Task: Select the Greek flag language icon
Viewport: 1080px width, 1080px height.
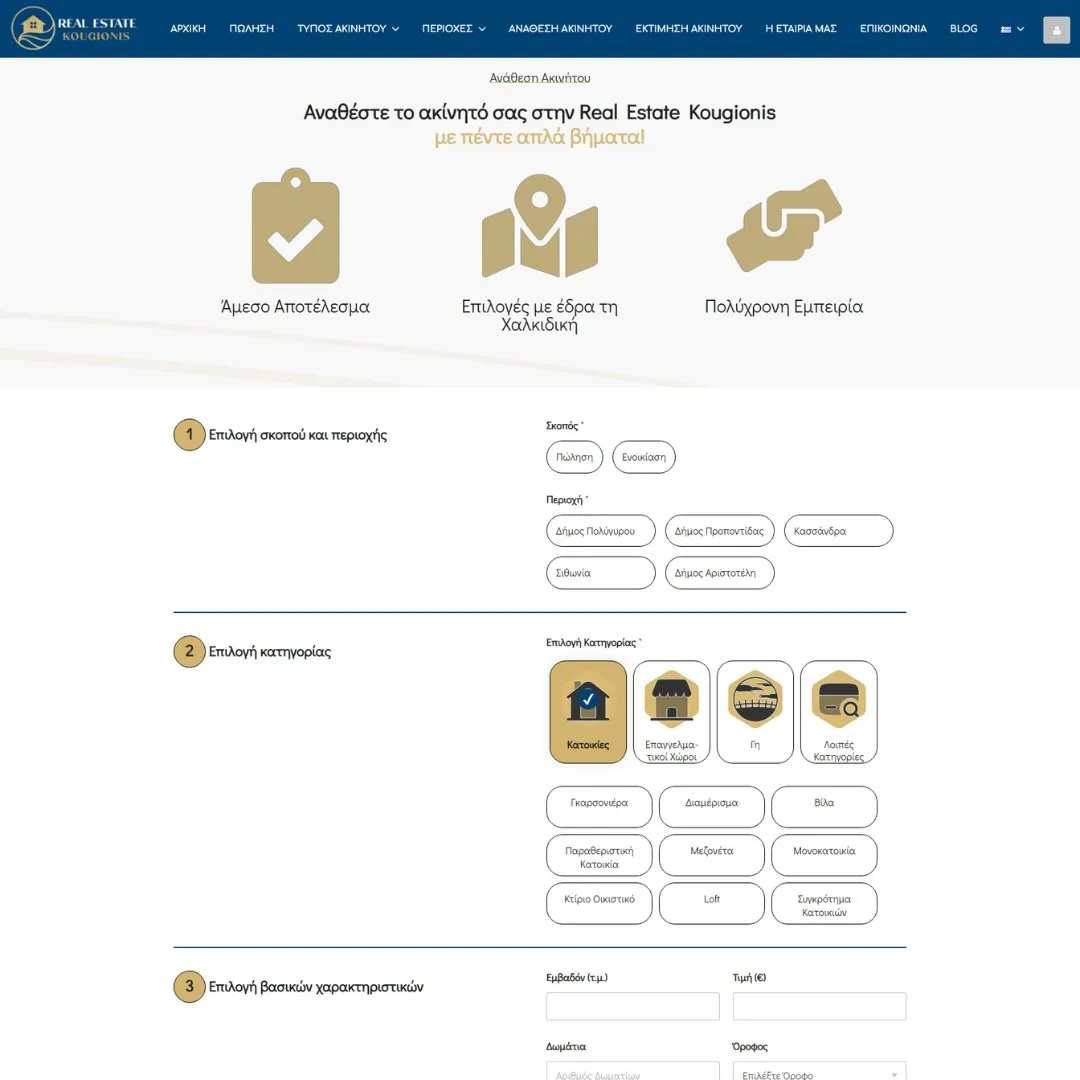Action: click(1006, 29)
